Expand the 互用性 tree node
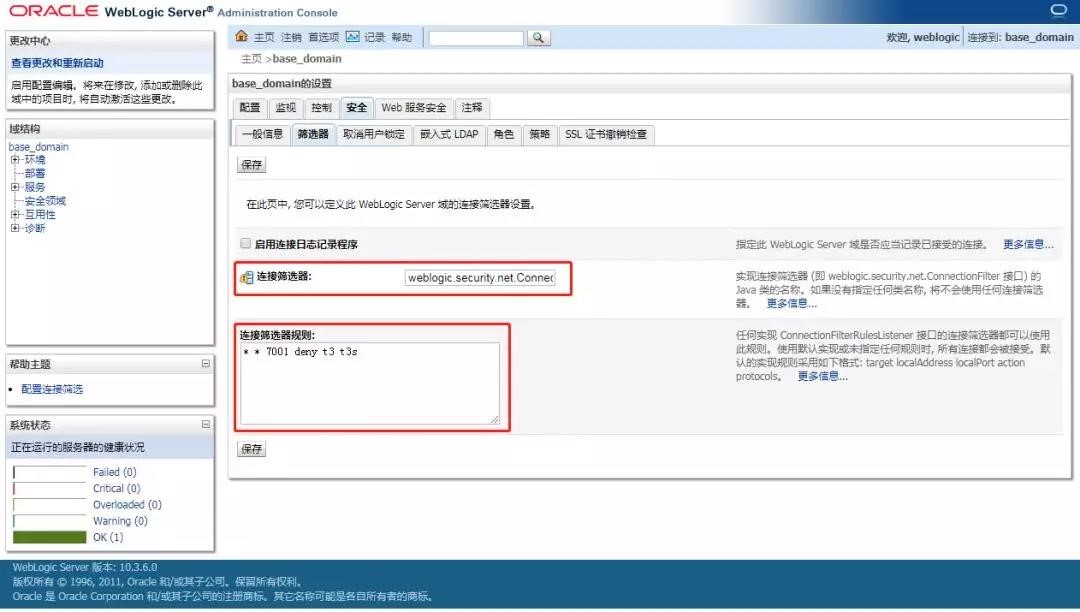1080x612 pixels. point(14,214)
